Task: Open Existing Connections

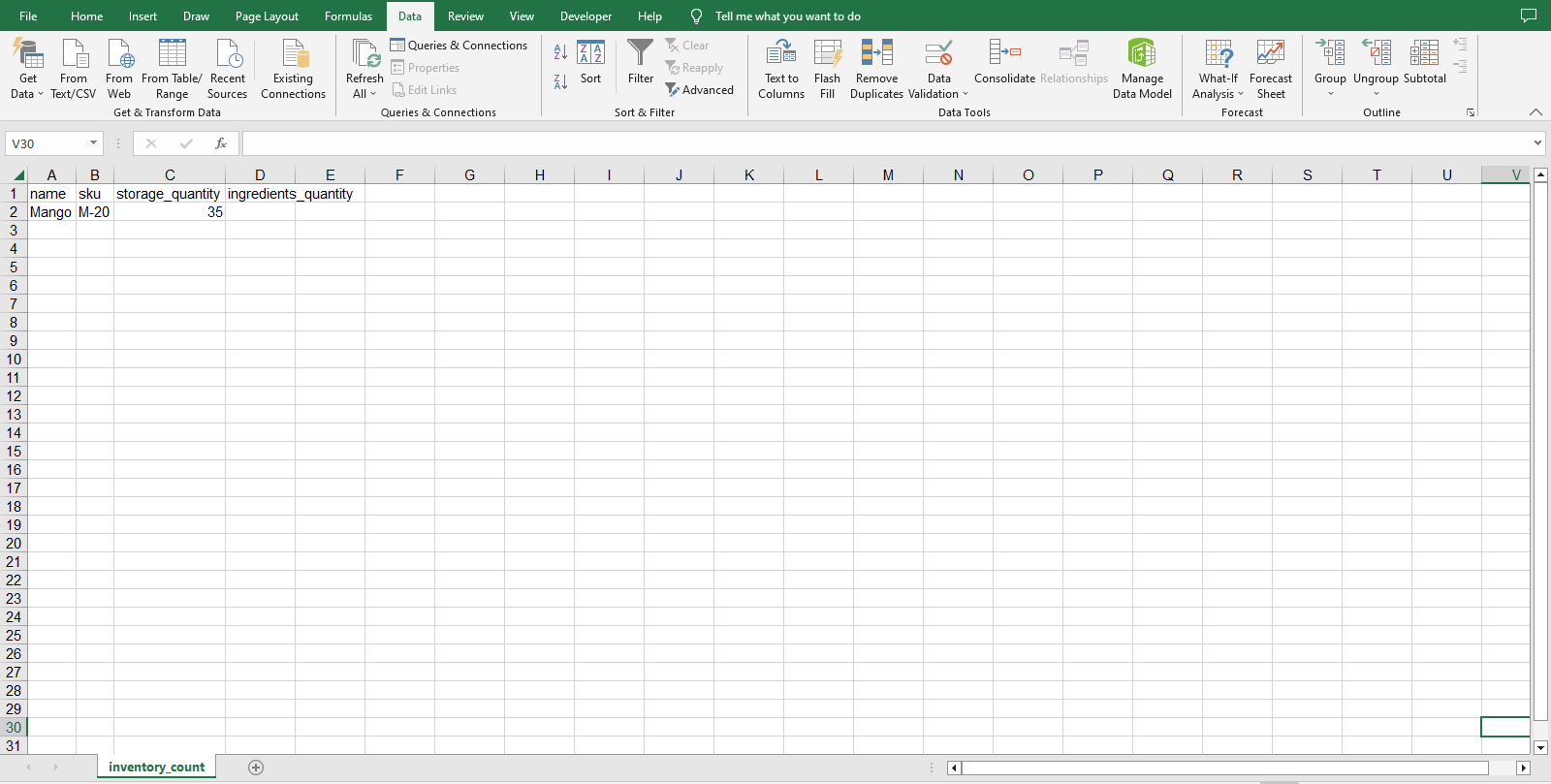Action: pyautogui.click(x=293, y=69)
